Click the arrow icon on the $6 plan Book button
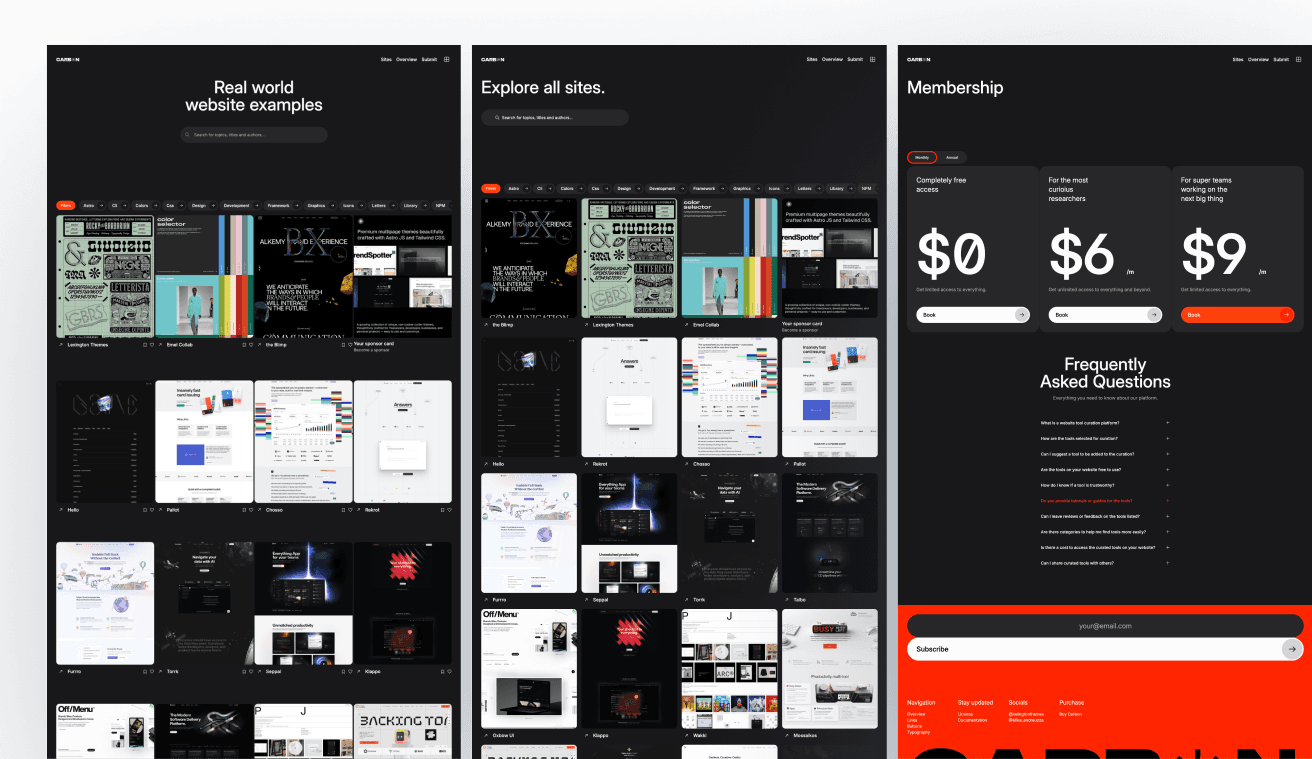Viewport: 1312px width, 759px height. [x=1154, y=315]
